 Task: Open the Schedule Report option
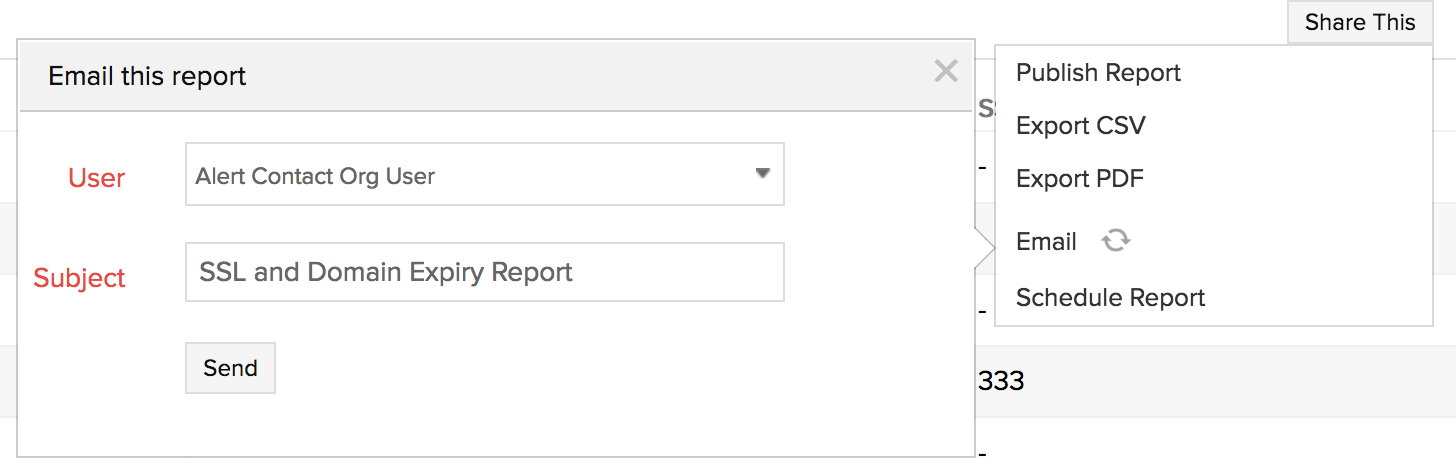click(1110, 298)
